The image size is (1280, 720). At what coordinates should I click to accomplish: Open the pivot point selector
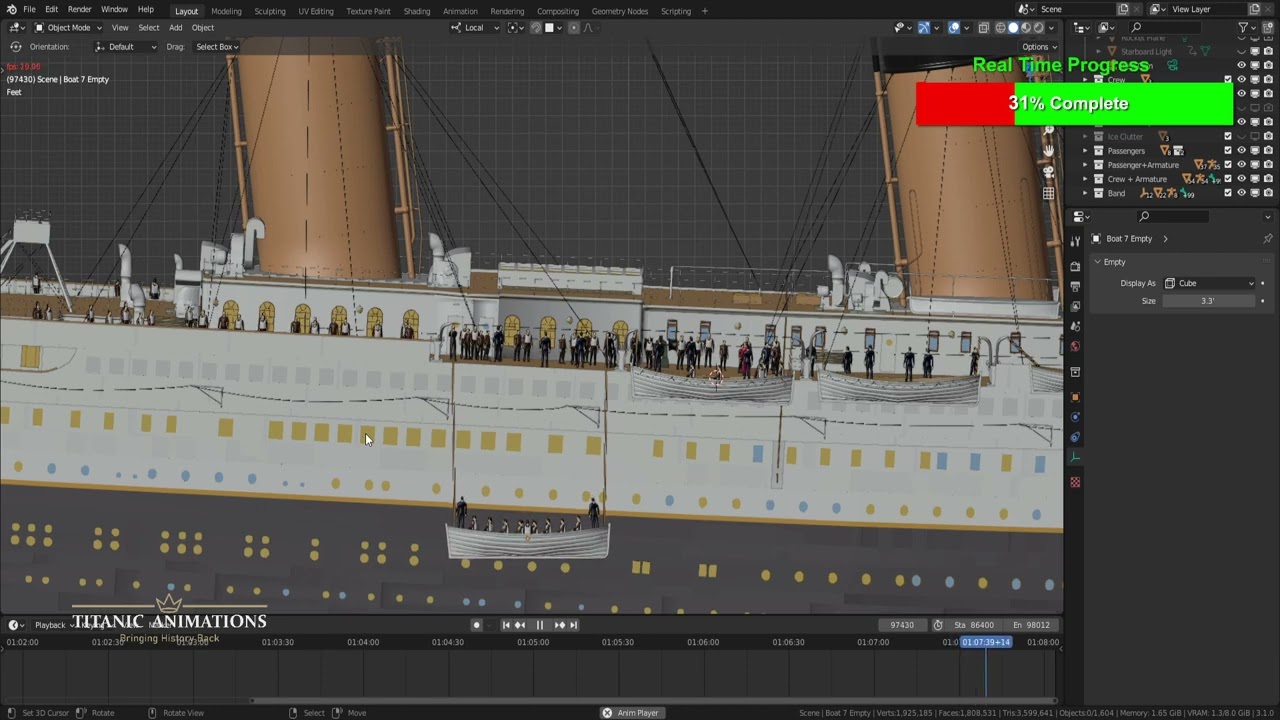[x=515, y=28]
